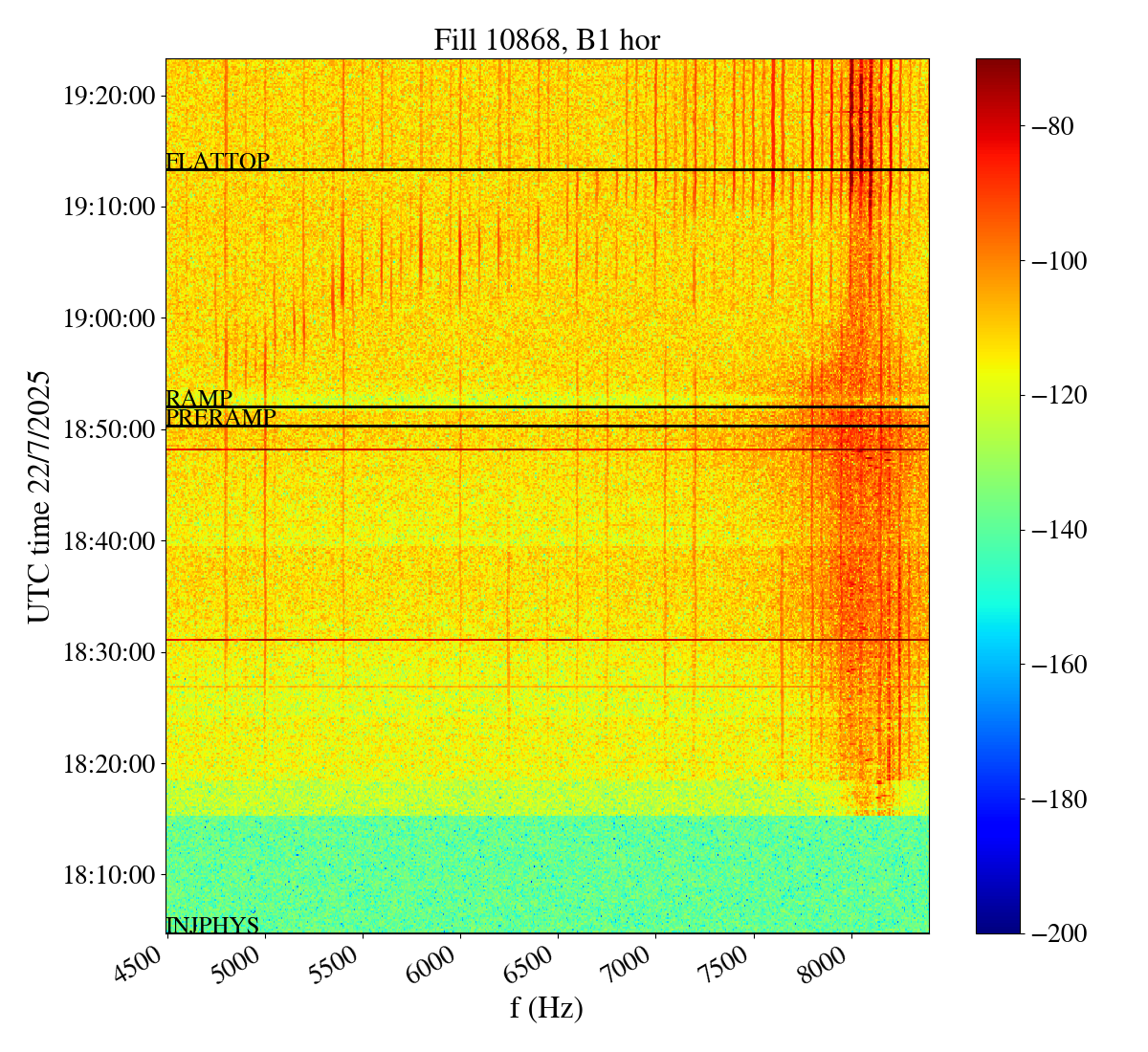This screenshot has width=1148, height=1052.
Task: Select the 'UTC time 22/7/2025' y-axis label
Action: tap(39, 496)
